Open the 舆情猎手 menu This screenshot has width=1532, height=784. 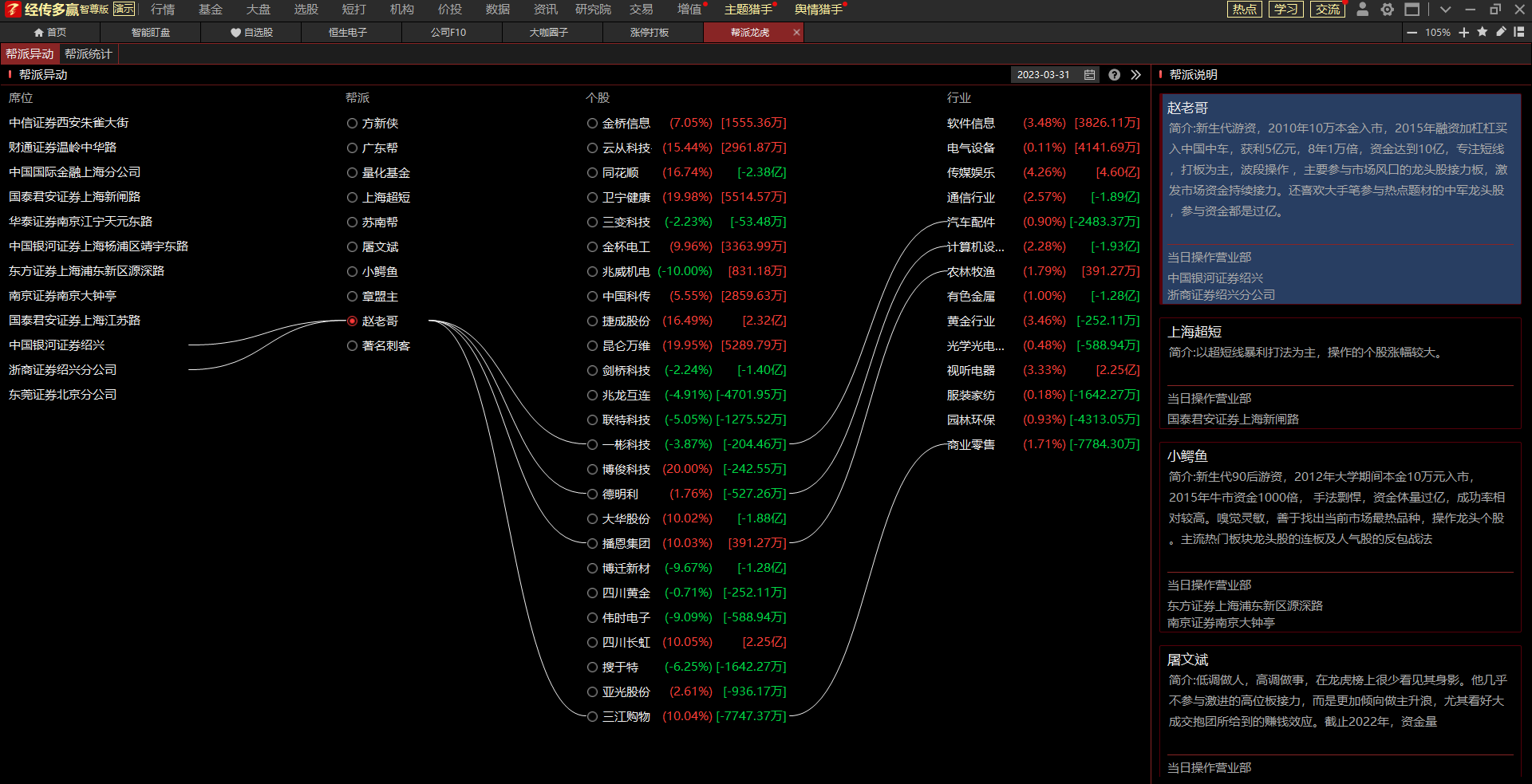pos(819,10)
